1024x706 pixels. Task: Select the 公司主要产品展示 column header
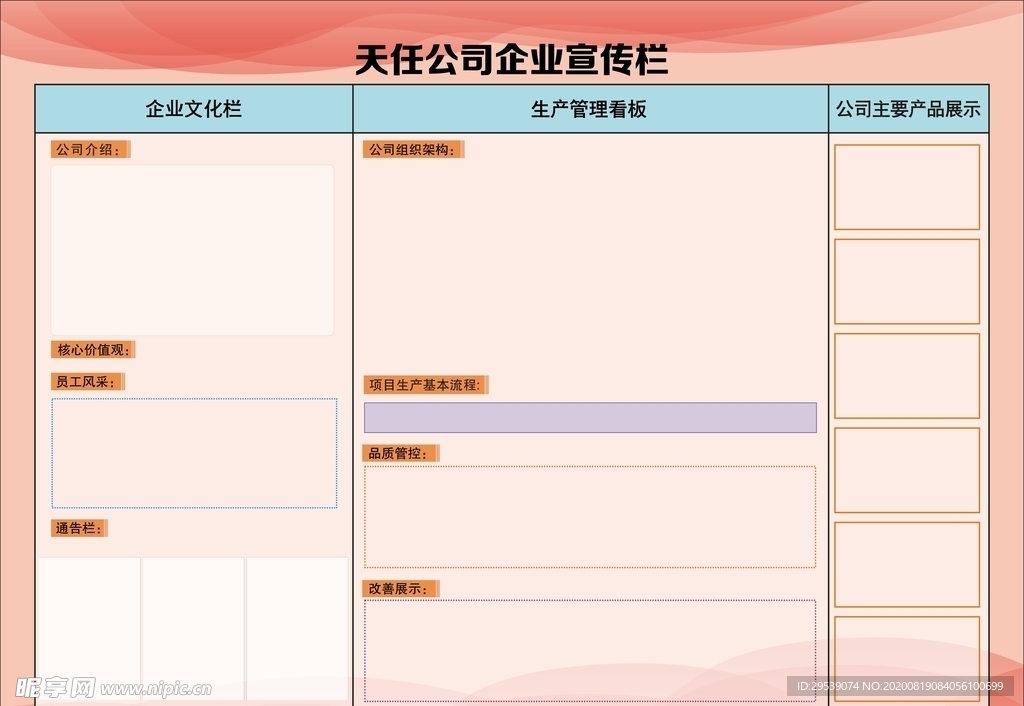pos(908,109)
